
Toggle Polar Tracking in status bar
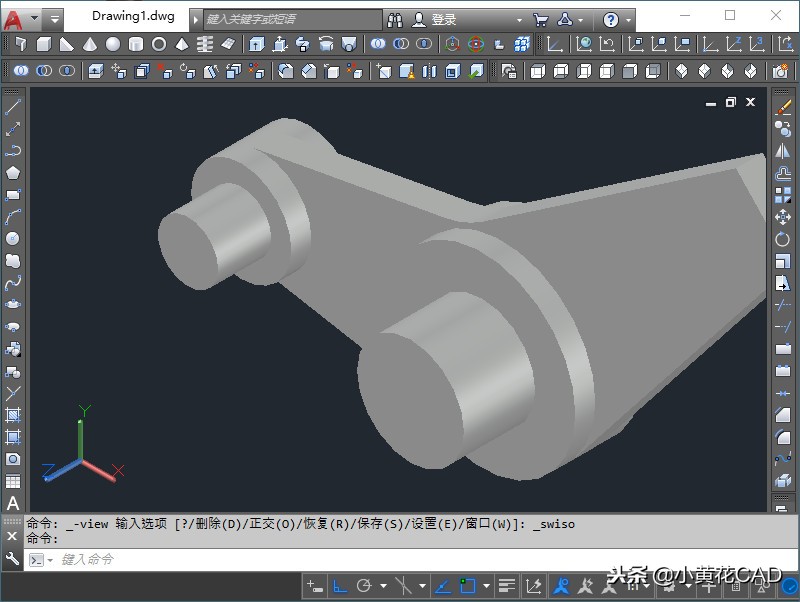(x=364, y=586)
